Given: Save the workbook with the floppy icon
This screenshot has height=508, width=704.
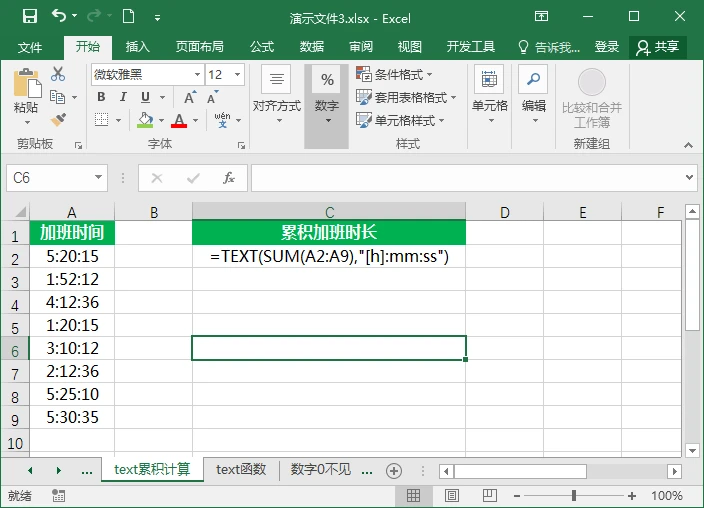Looking at the screenshot, I should pyautogui.click(x=30, y=17).
